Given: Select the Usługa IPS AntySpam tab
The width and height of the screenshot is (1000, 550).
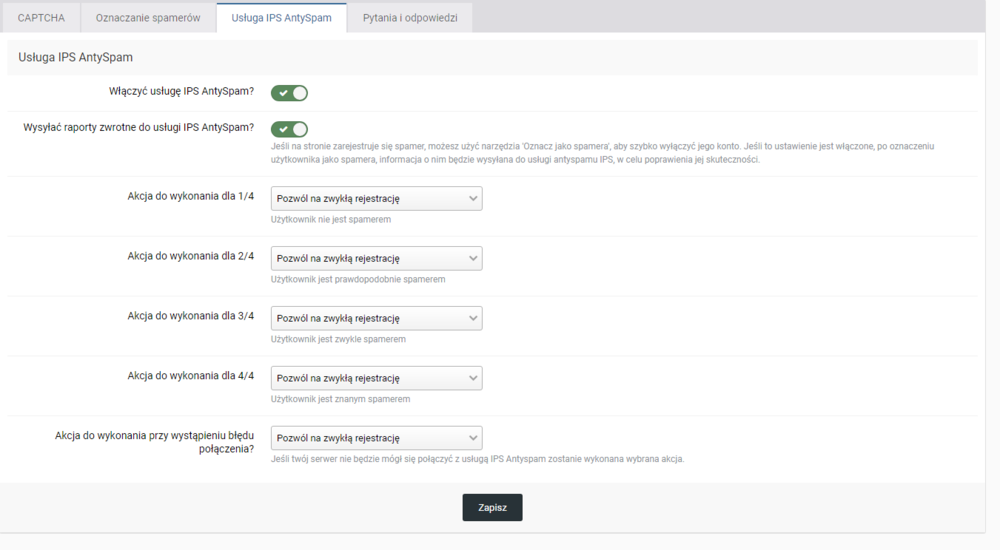Looking at the screenshot, I should click(x=281, y=18).
